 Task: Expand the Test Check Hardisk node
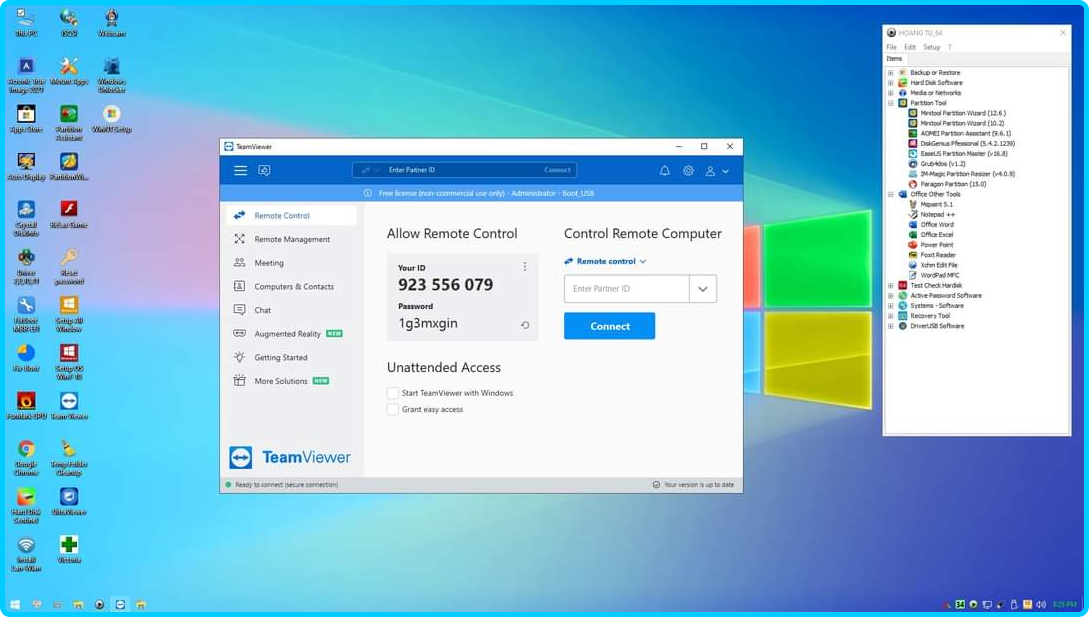[x=890, y=286]
